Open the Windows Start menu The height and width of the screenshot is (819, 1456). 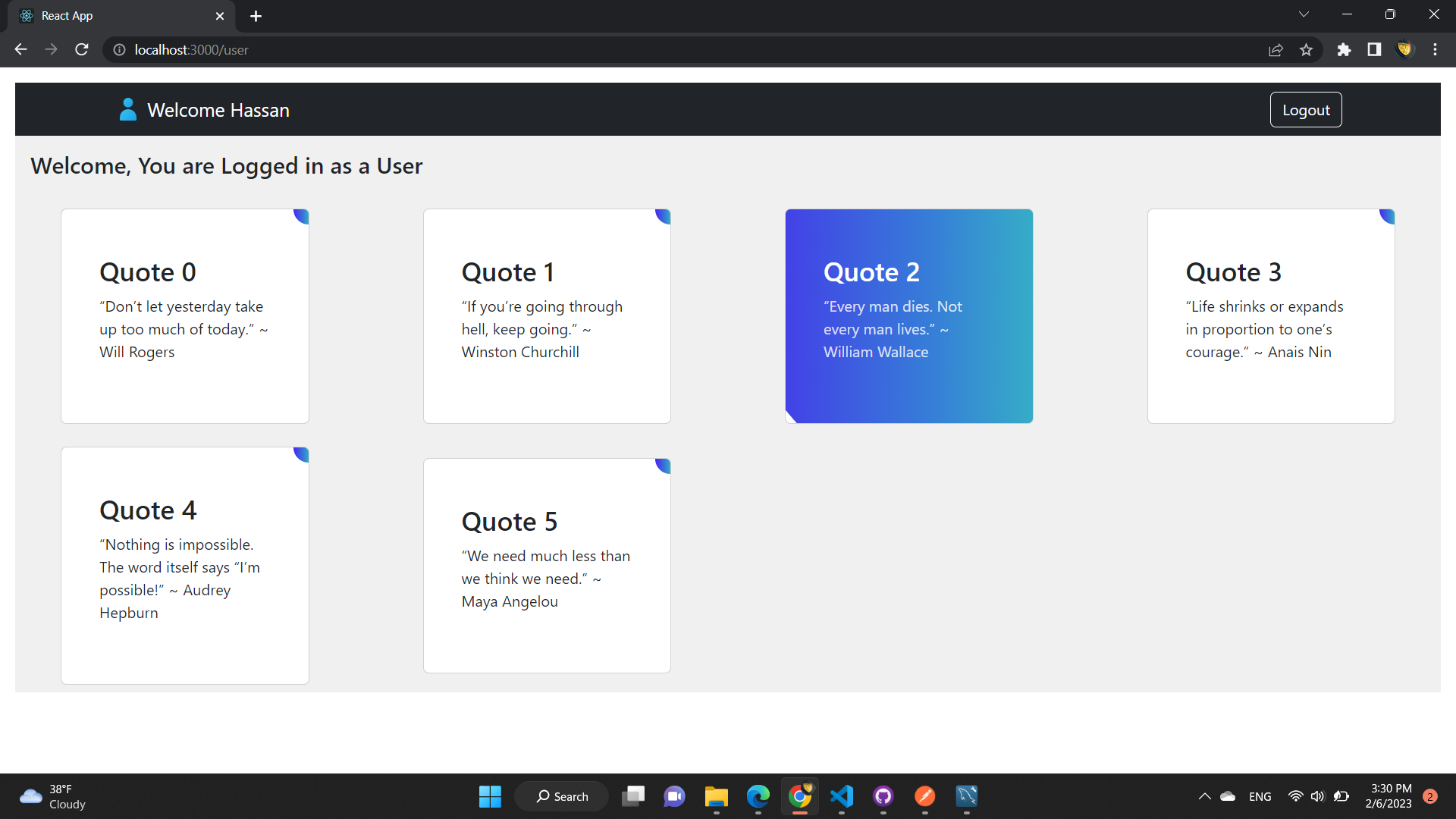coord(490,796)
